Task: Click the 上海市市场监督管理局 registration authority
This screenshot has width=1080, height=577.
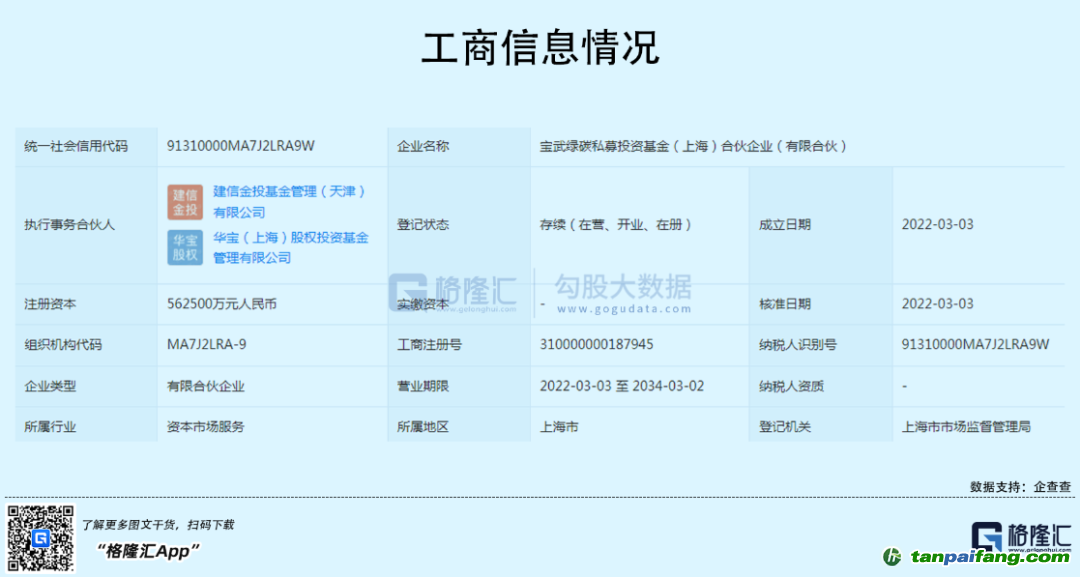Action: (965, 427)
